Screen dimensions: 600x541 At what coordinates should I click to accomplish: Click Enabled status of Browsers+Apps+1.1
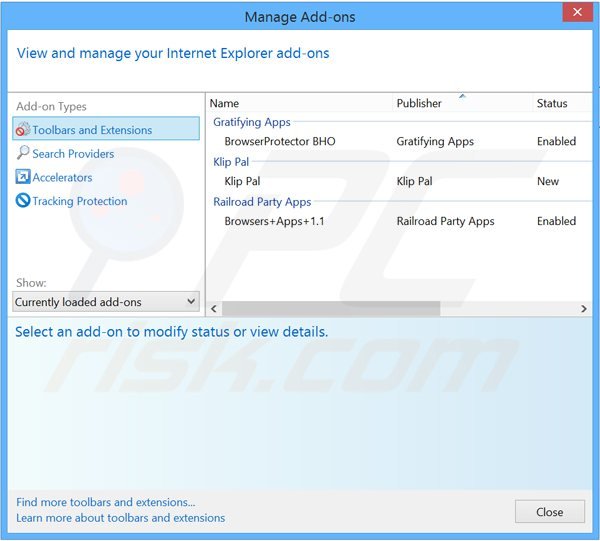point(556,221)
